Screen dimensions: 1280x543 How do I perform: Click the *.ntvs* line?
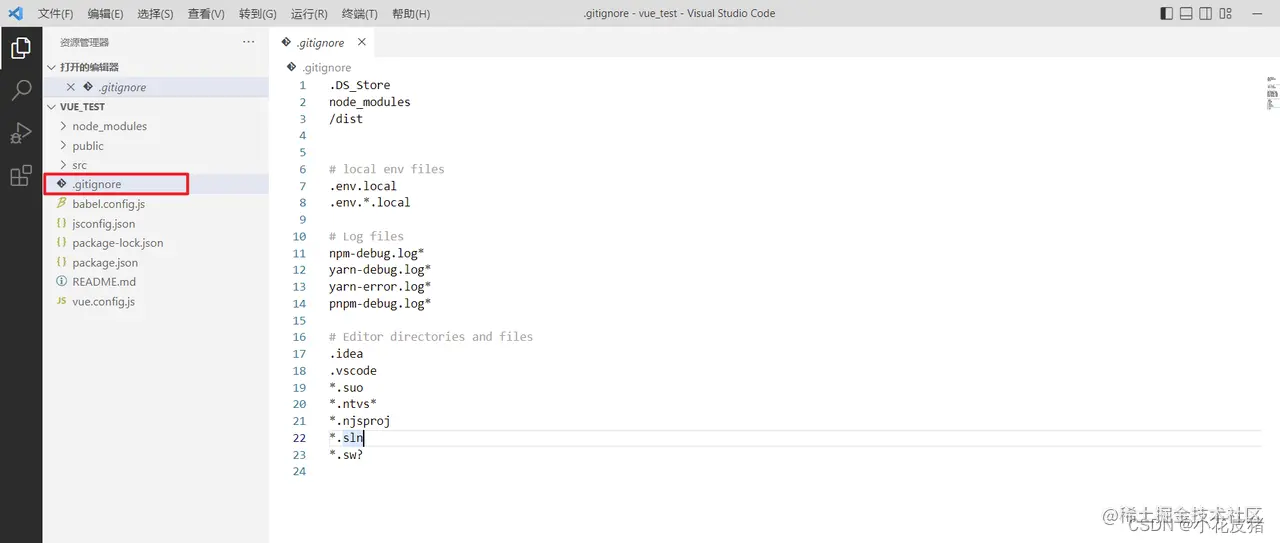pos(353,404)
